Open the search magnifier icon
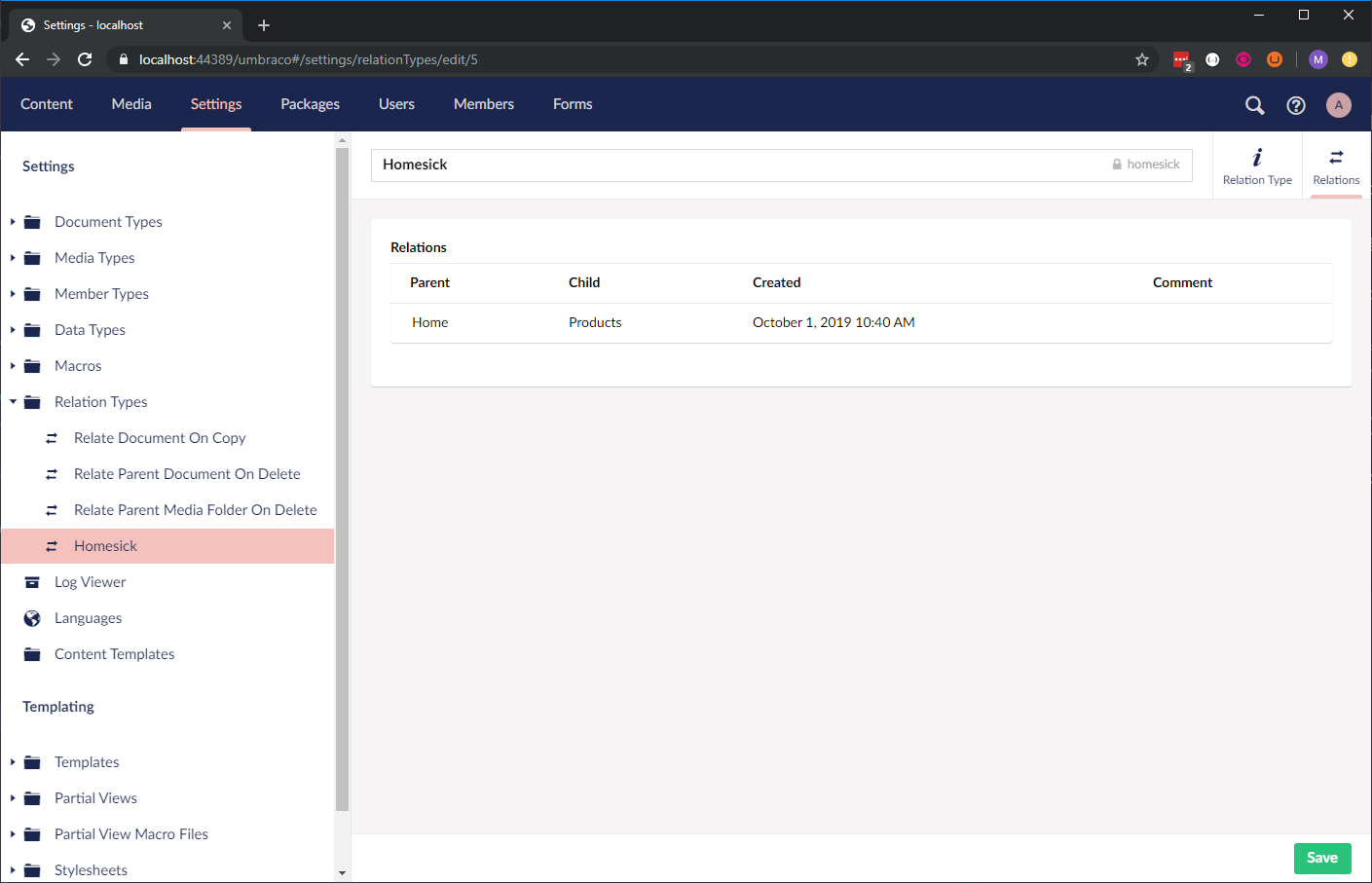The width and height of the screenshot is (1372, 883). [x=1254, y=105]
